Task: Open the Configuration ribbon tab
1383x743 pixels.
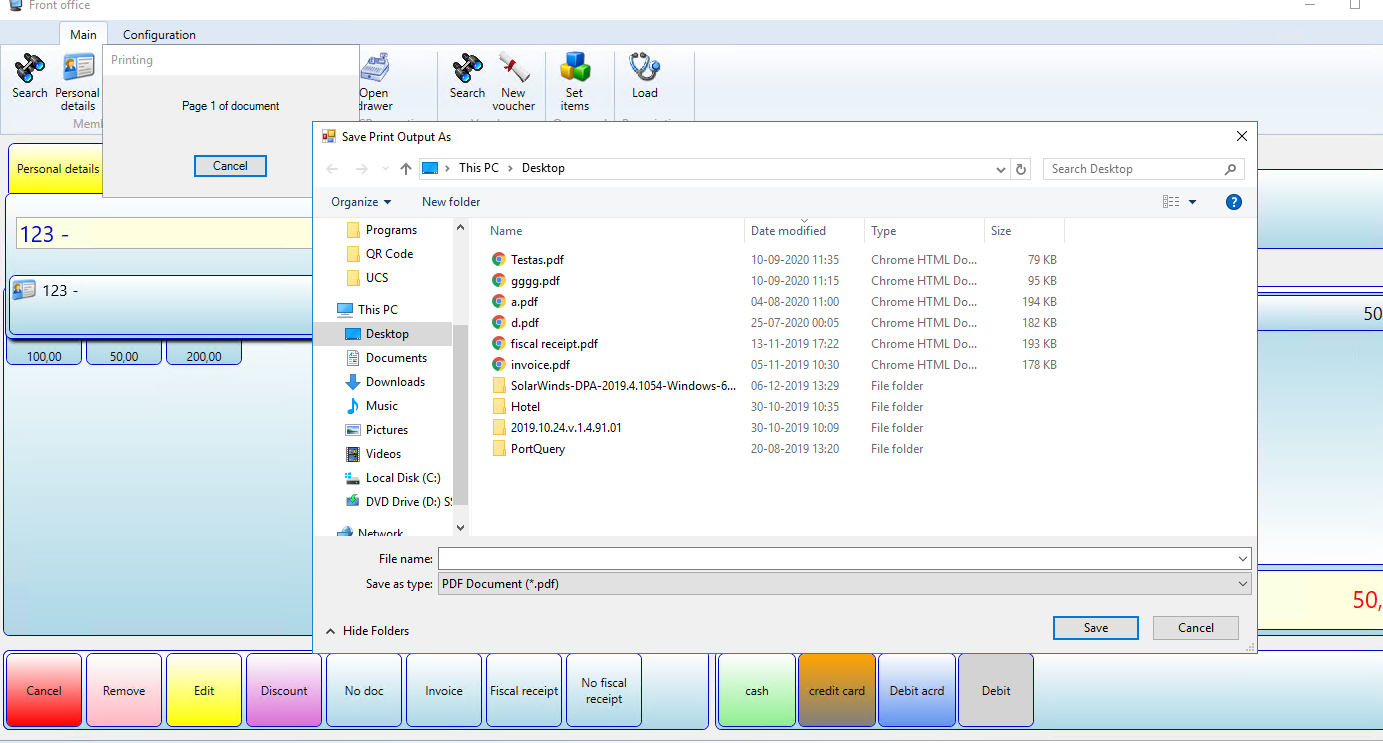Action: [x=159, y=34]
